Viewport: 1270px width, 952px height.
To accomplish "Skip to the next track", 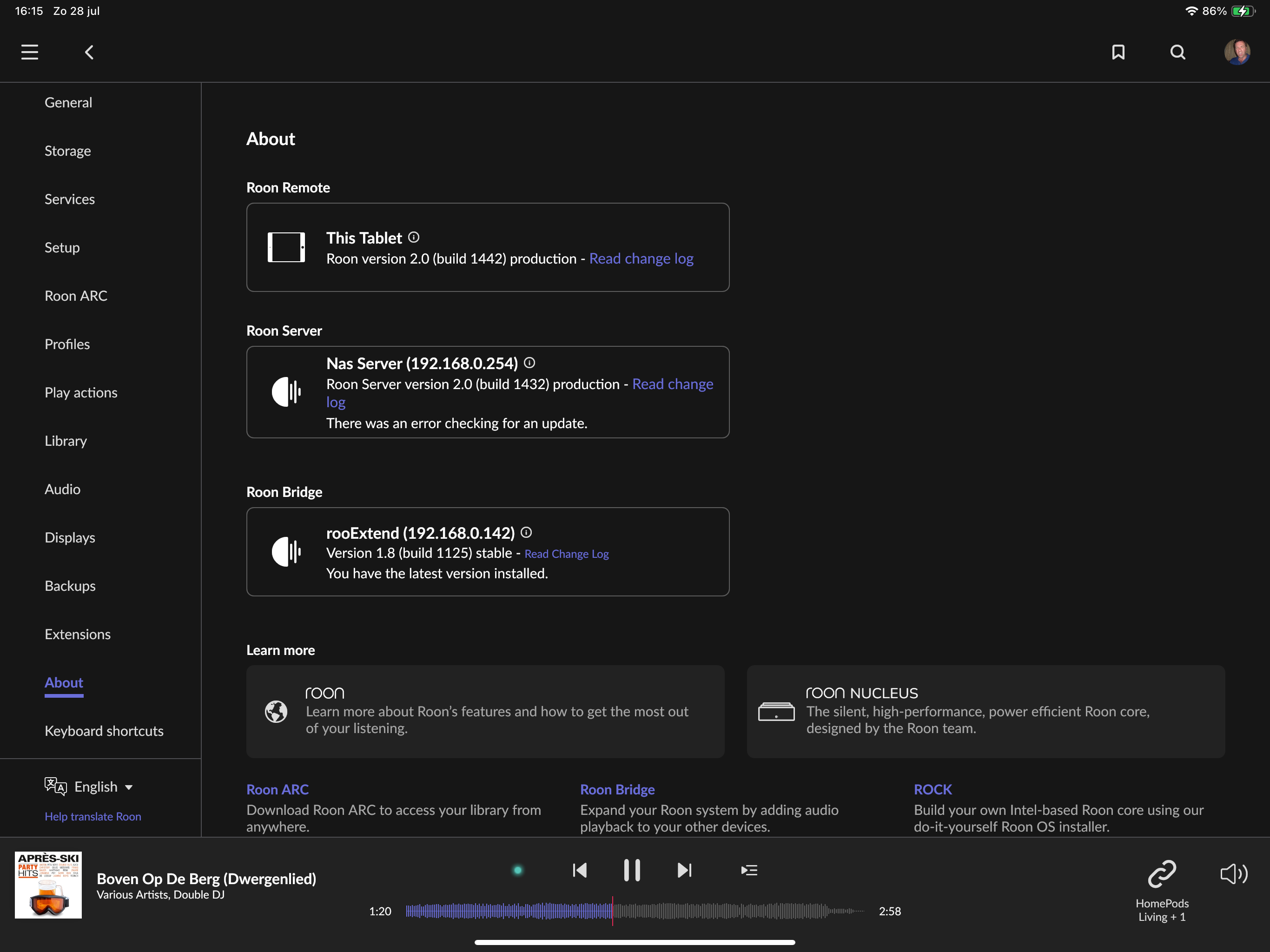I will [684, 870].
